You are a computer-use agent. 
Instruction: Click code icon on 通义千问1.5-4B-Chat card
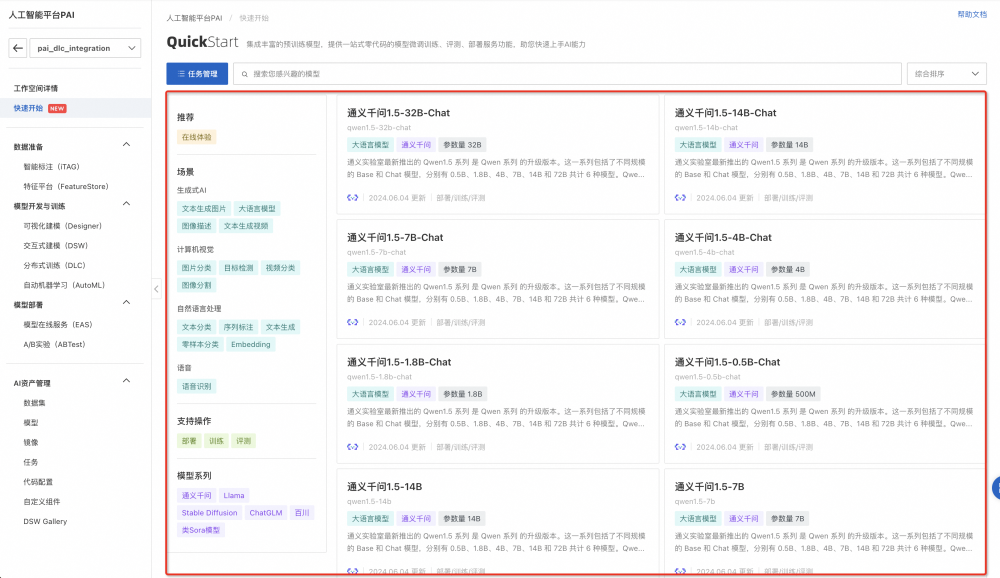click(680, 322)
